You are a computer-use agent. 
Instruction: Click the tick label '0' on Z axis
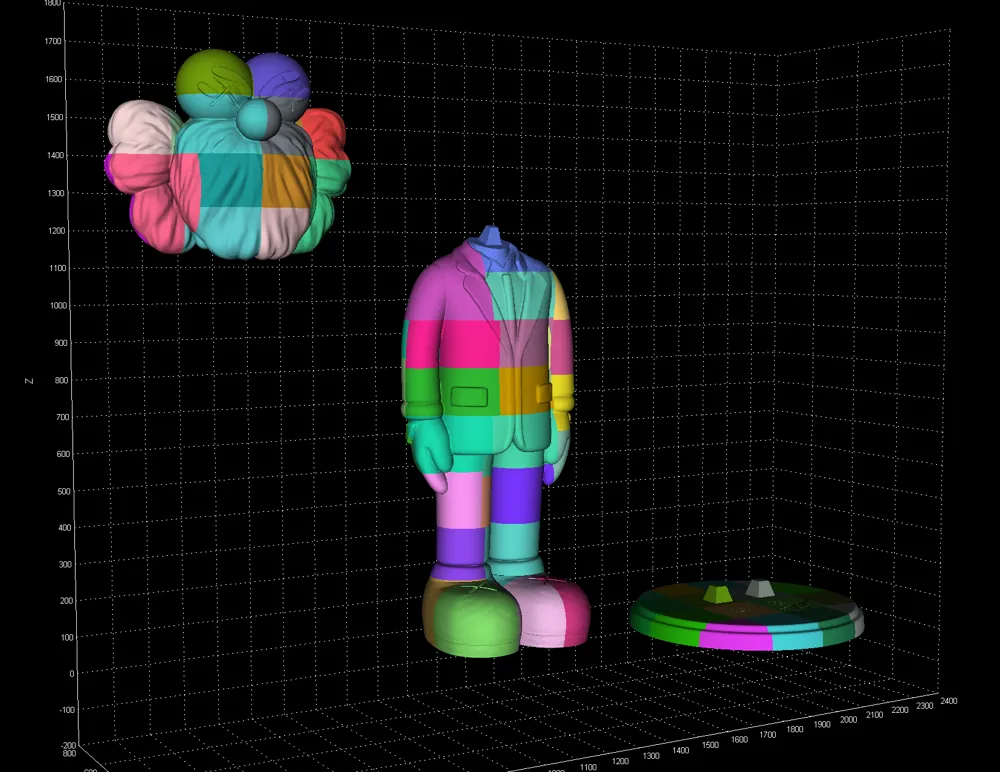coord(71,673)
